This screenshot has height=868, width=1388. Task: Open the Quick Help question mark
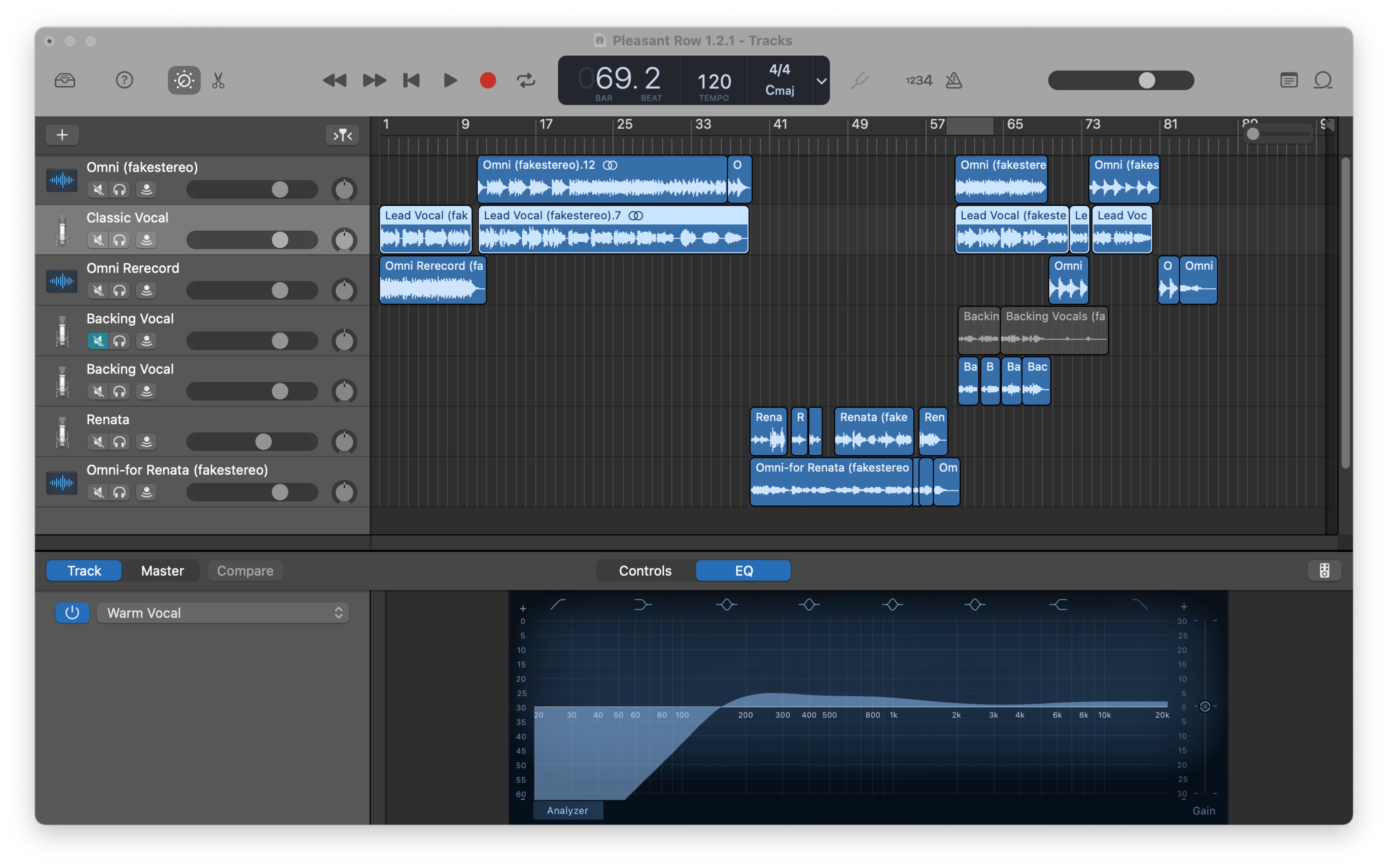[124, 80]
